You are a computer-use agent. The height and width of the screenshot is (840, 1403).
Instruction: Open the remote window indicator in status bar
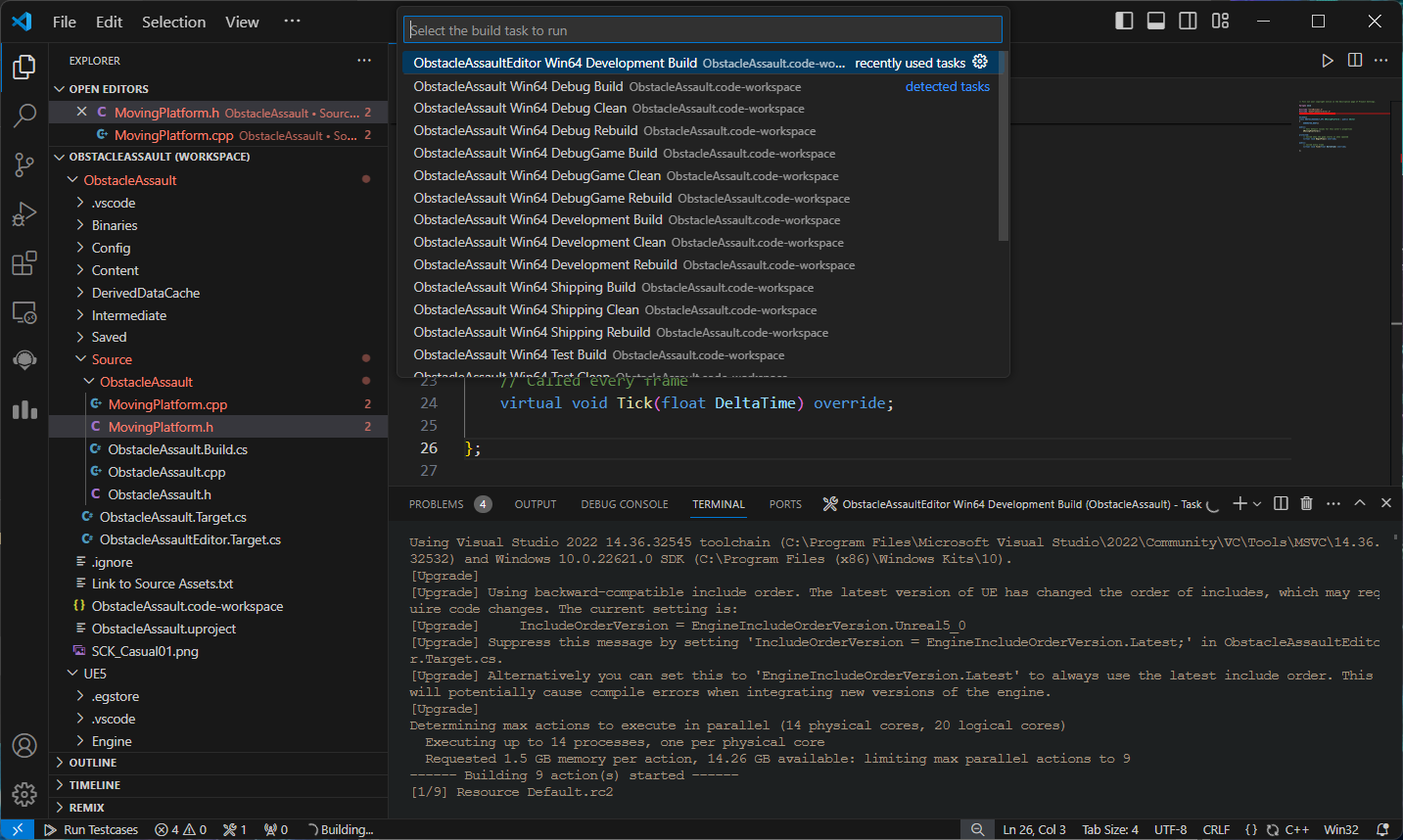[x=17, y=829]
